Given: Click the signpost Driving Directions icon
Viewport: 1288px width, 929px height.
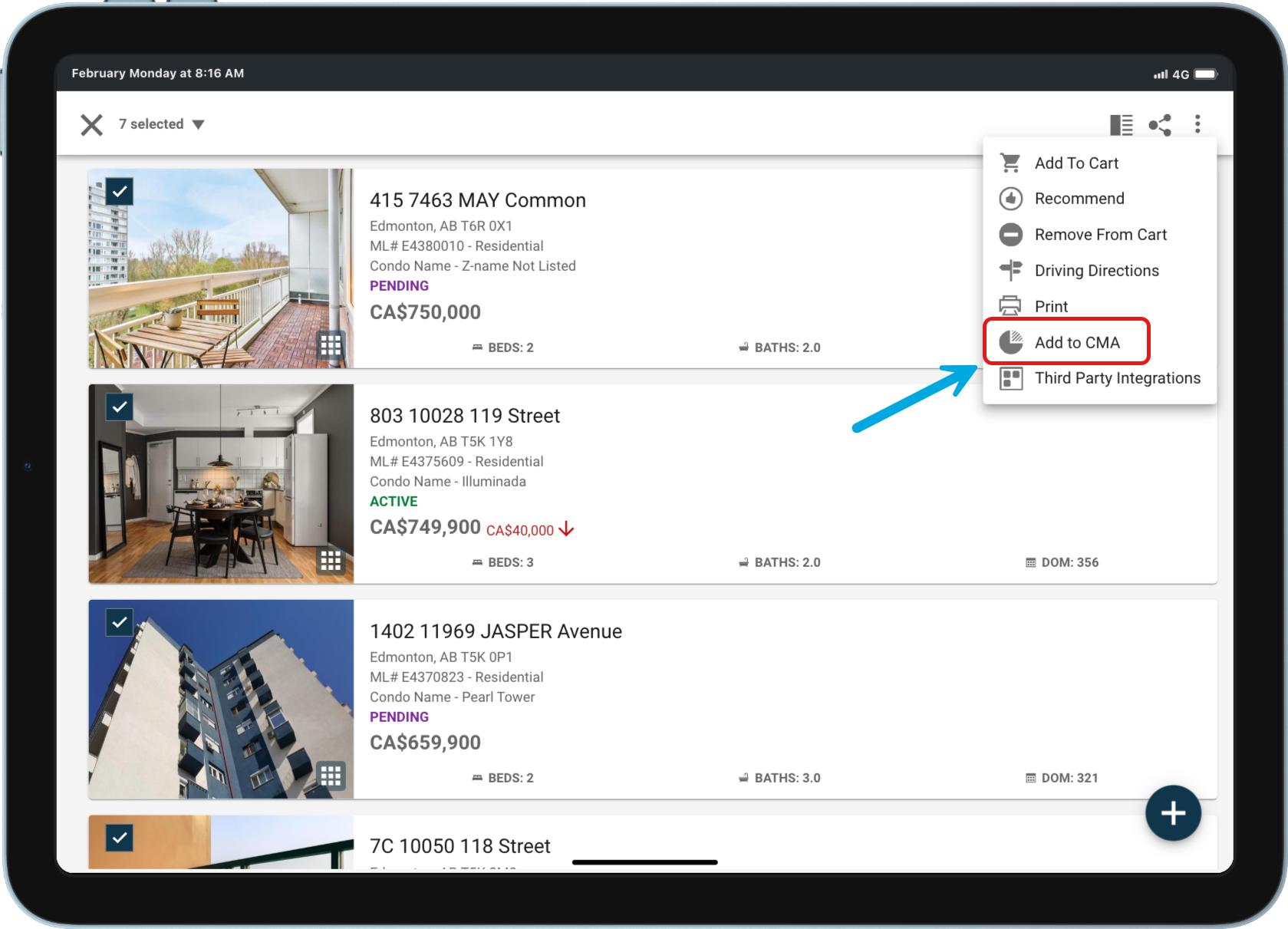Looking at the screenshot, I should (1011, 270).
